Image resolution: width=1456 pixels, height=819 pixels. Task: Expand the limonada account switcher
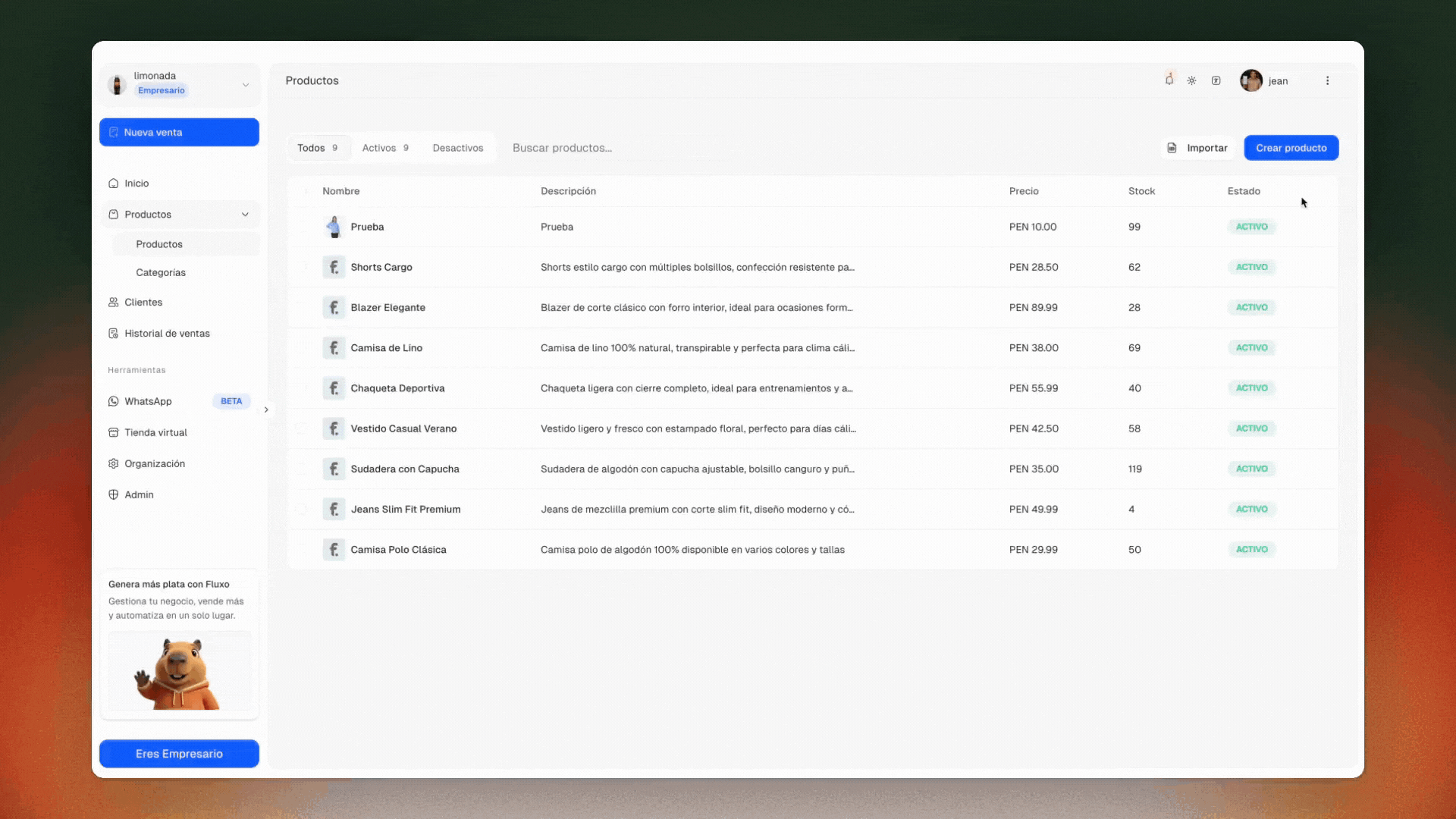(x=245, y=85)
